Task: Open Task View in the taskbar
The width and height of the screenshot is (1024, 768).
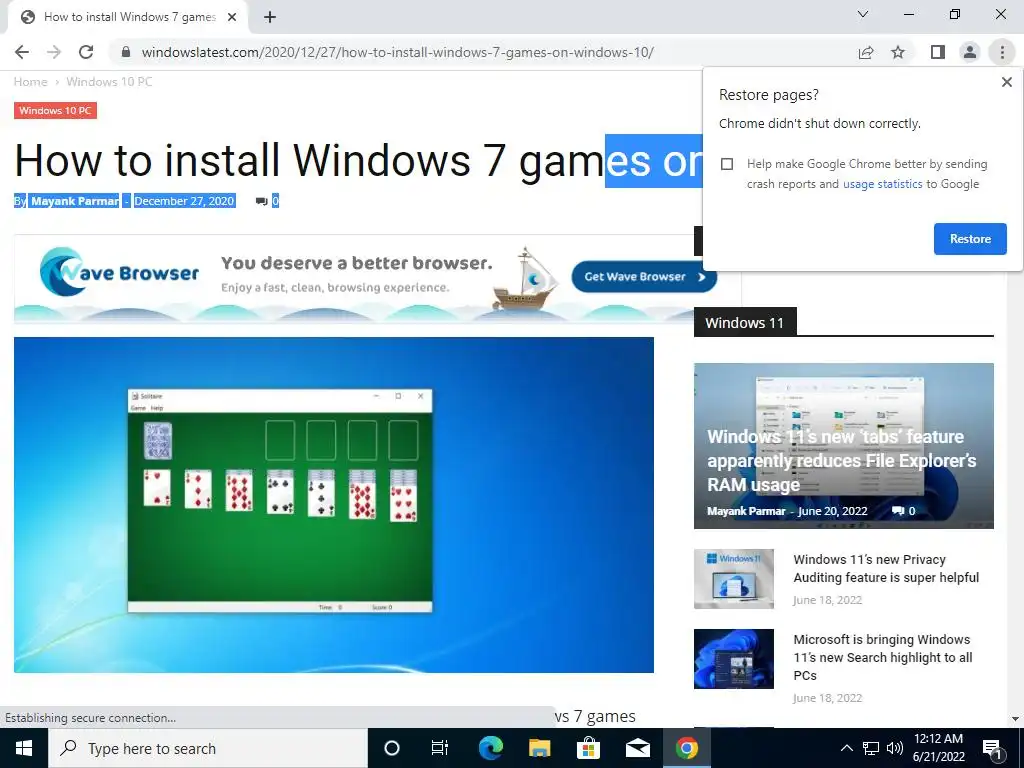Action: point(440,748)
